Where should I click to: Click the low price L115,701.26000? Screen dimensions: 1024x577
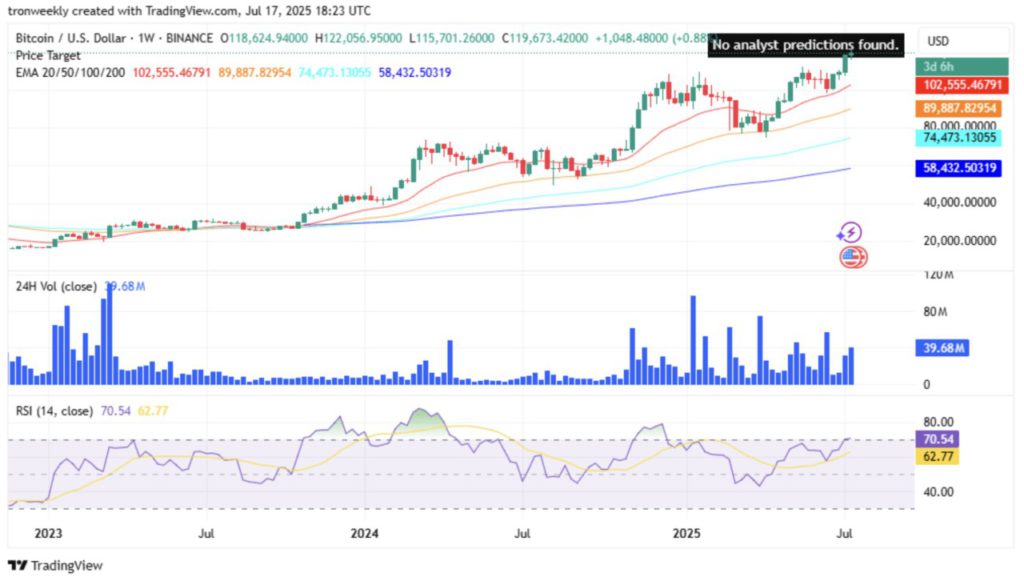click(452, 38)
